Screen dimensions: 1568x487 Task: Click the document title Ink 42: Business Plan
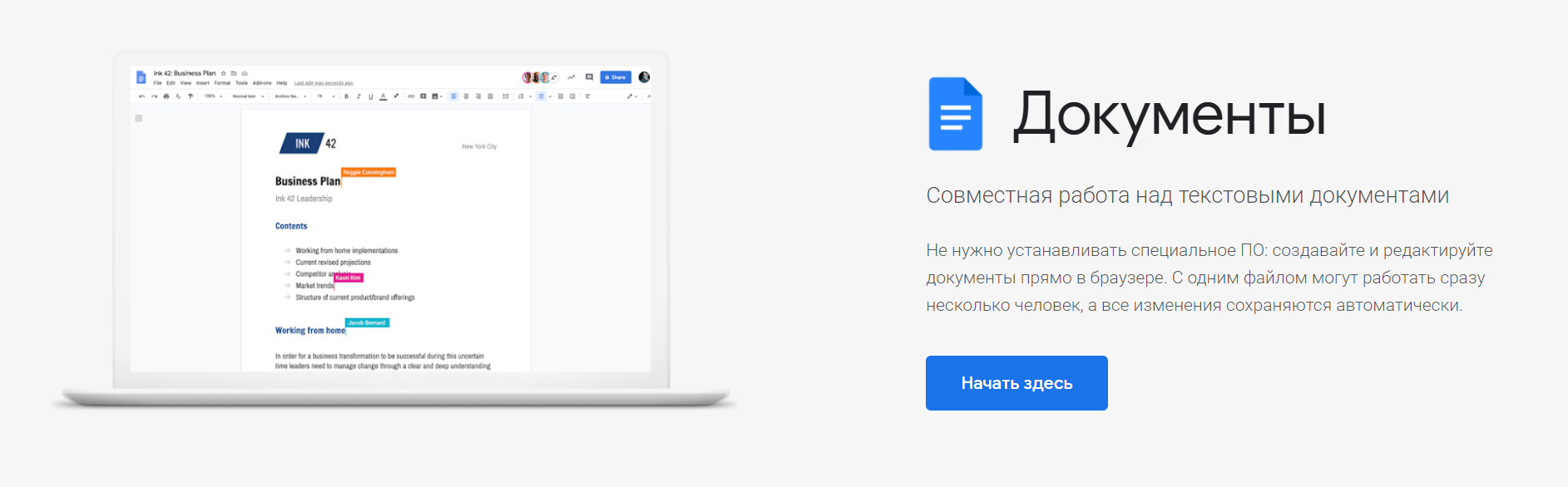click(x=185, y=73)
